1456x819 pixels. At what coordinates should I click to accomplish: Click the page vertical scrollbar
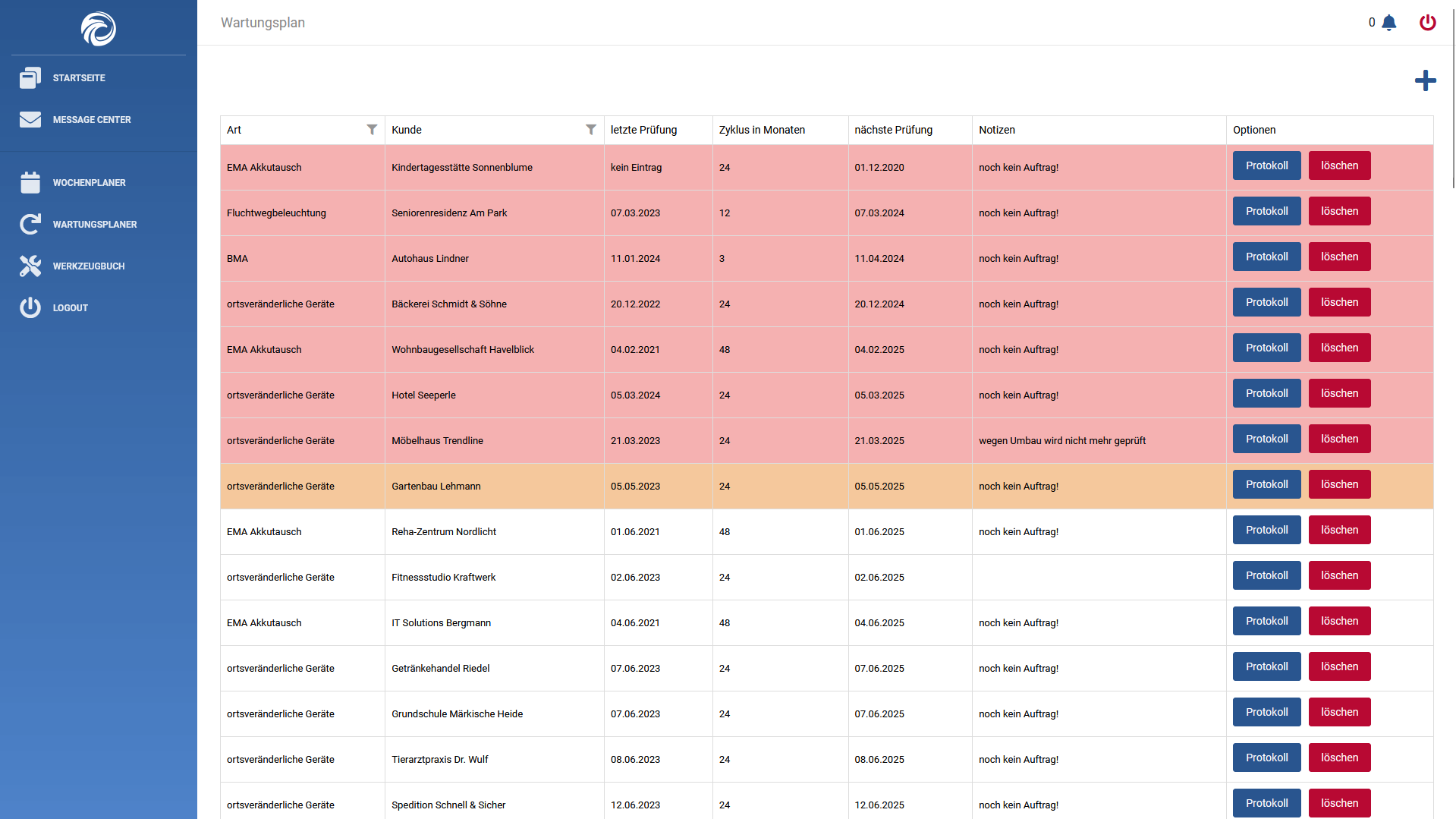pyautogui.click(x=1452, y=99)
